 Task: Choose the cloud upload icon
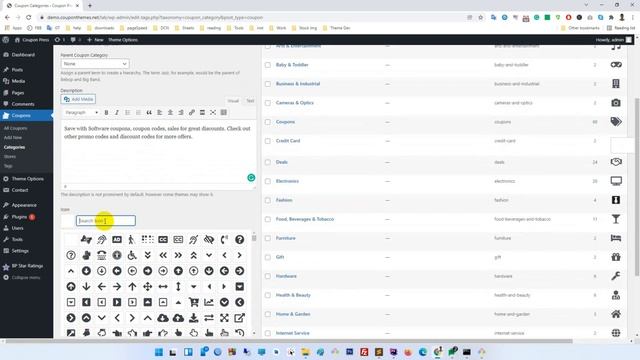tap(178, 318)
